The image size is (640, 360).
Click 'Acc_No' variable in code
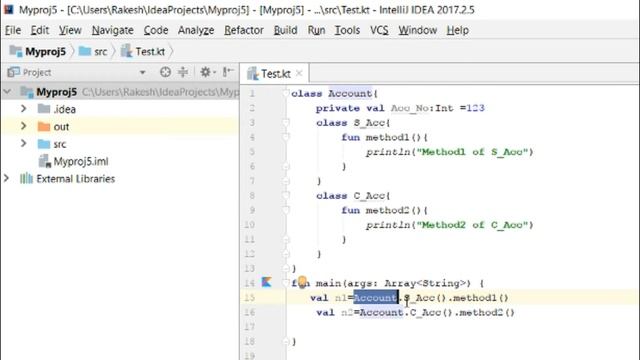[409, 108]
